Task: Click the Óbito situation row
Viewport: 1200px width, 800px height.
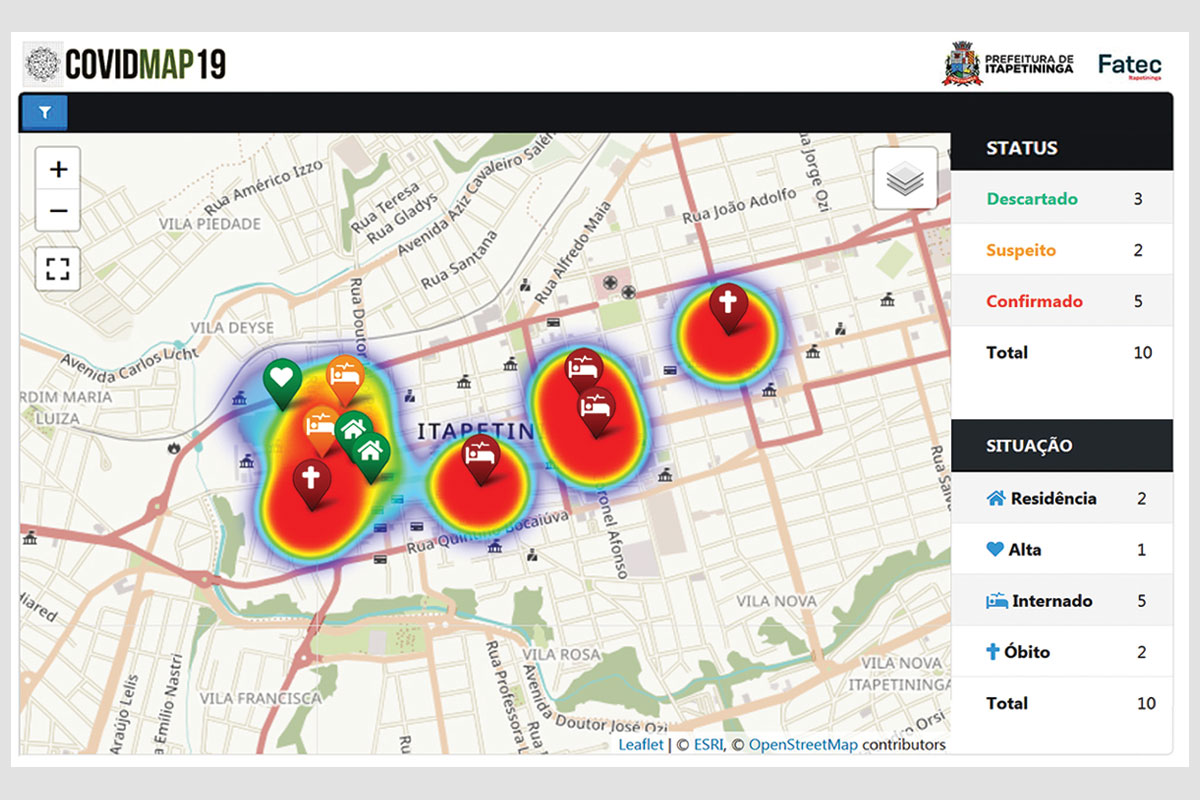Action: [1060, 652]
